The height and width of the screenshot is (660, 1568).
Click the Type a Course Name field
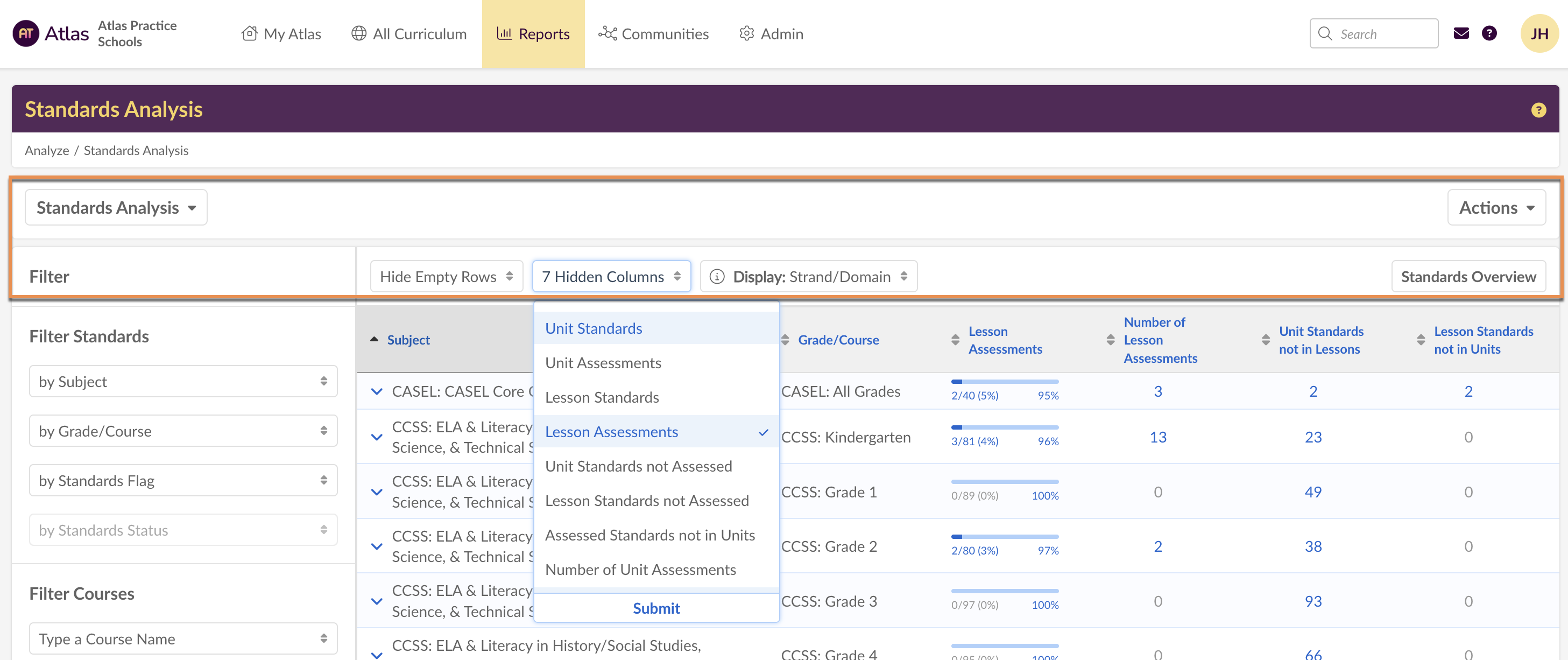(182, 638)
